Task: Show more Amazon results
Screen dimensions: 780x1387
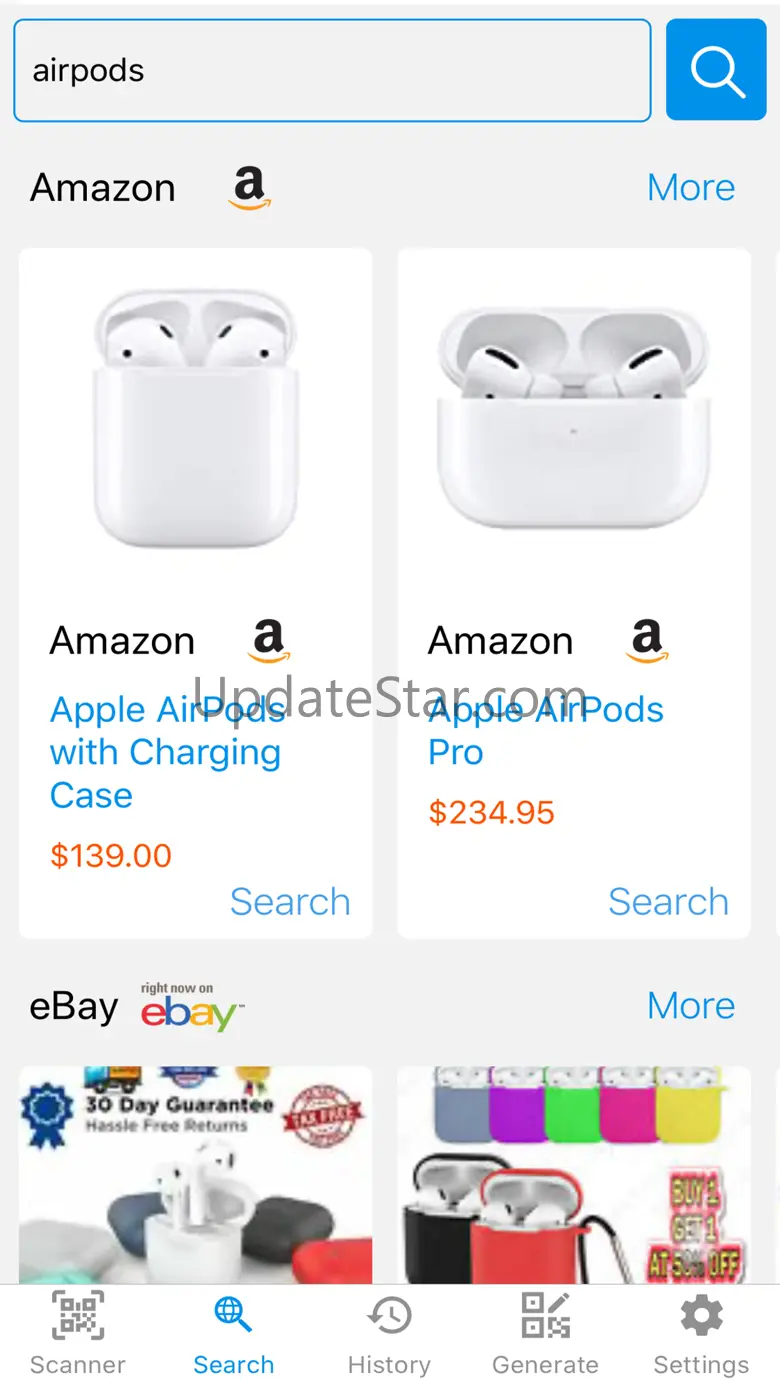Action: click(x=691, y=187)
